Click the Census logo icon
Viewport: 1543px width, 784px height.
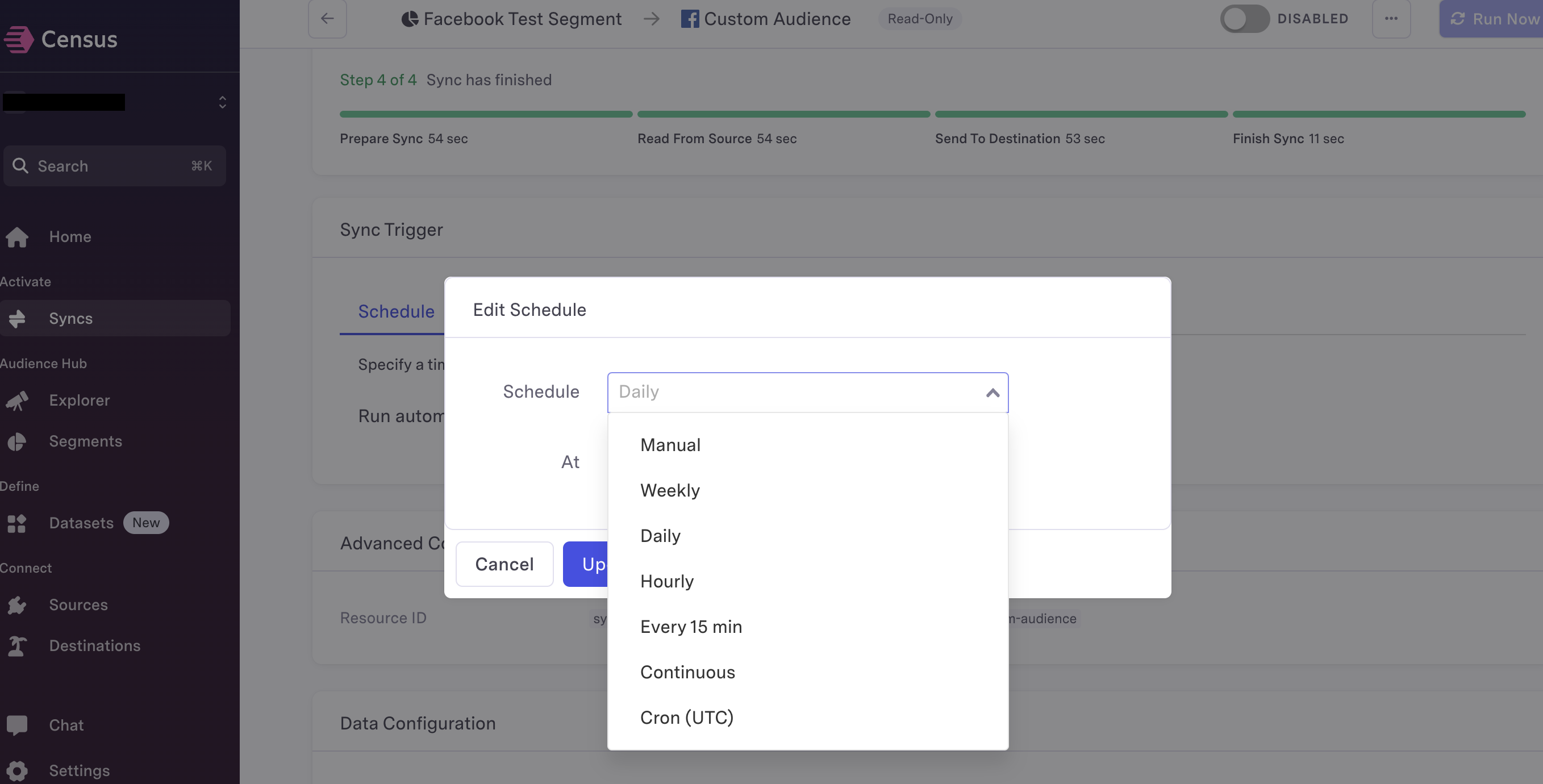pyautogui.click(x=19, y=40)
